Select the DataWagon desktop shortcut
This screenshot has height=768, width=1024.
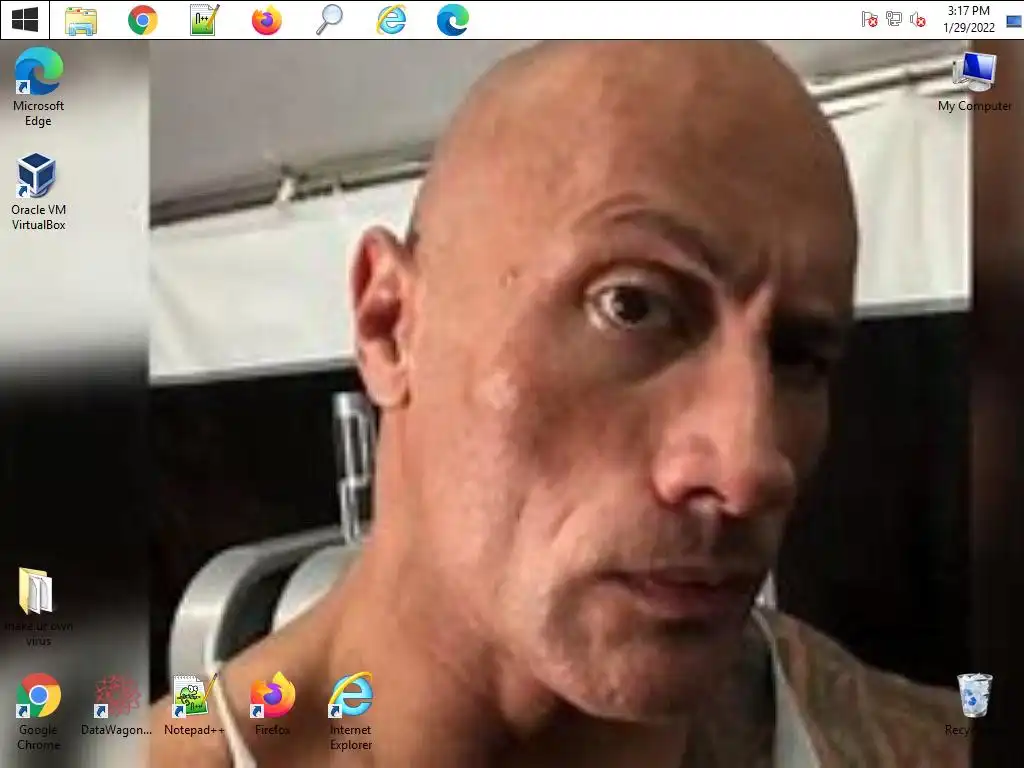coord(116,705)
